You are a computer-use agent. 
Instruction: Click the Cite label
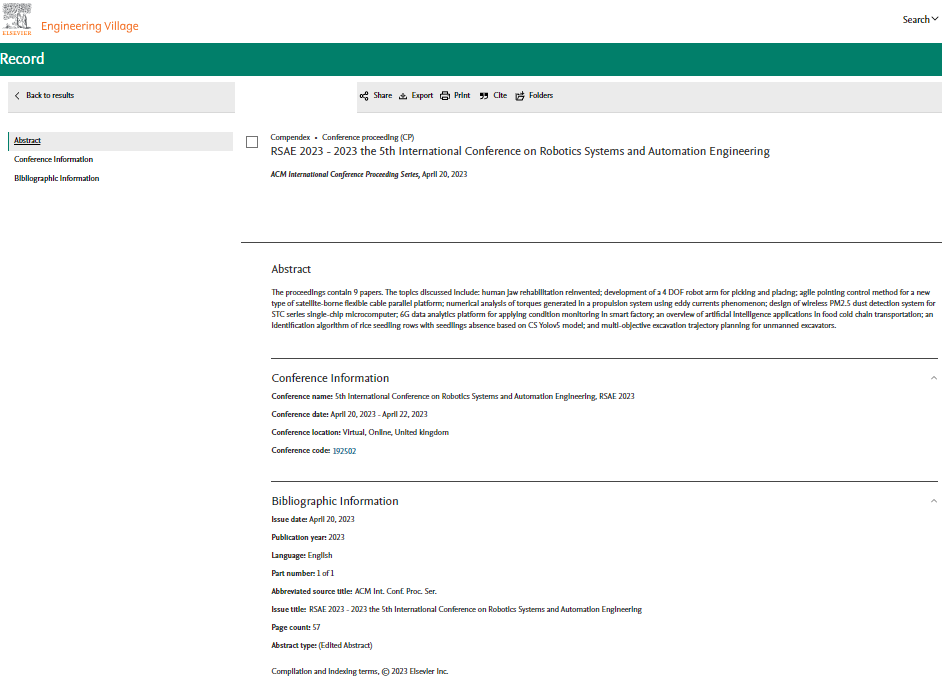tap(500, 95)
